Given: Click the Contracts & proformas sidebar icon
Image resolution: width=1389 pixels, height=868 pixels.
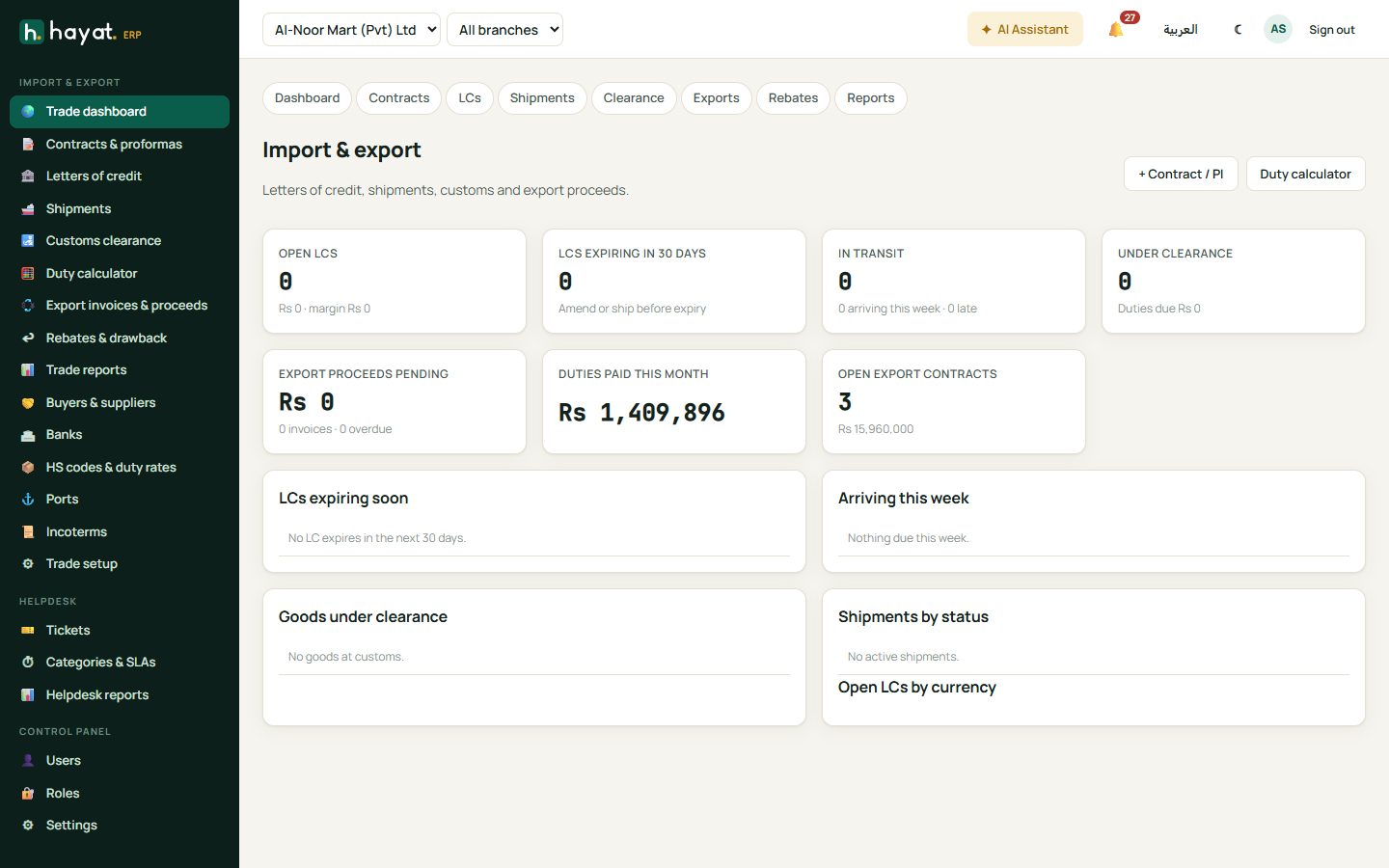Looking at the screenshot, I should point(28,144).
